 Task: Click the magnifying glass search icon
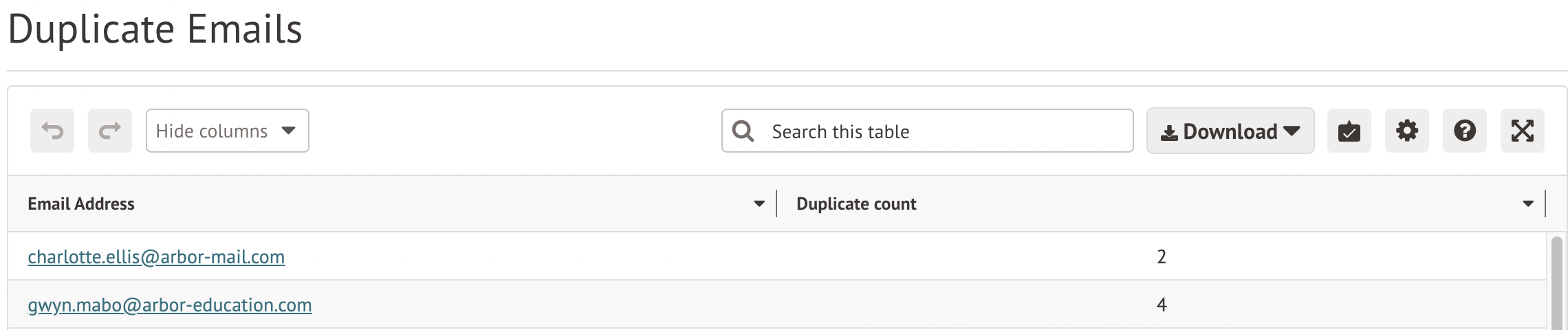coord(743,131)
